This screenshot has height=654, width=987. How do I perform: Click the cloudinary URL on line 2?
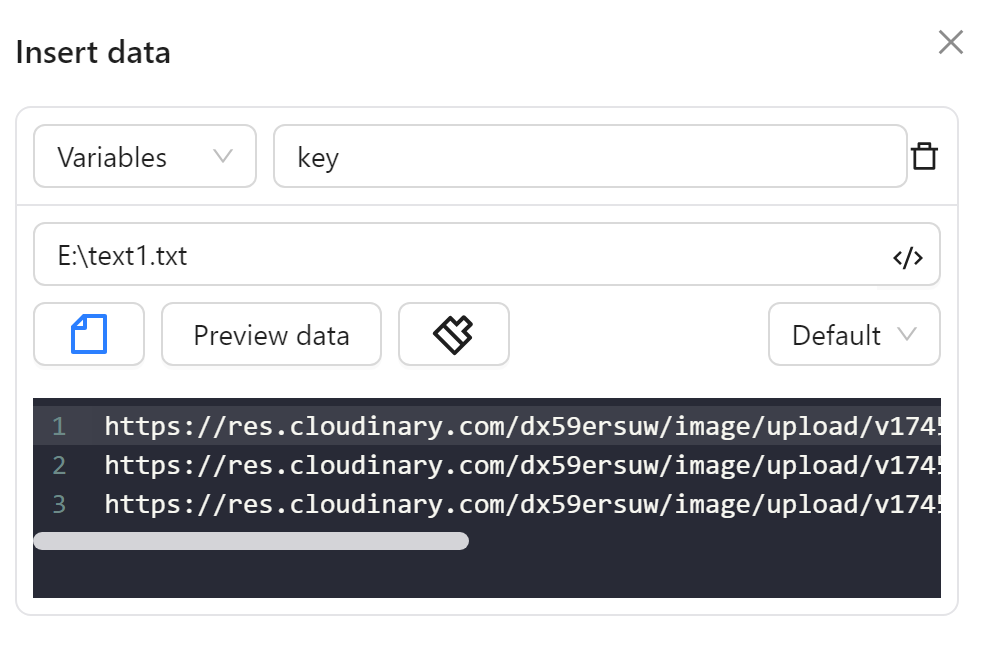click(x=500, y=465)
